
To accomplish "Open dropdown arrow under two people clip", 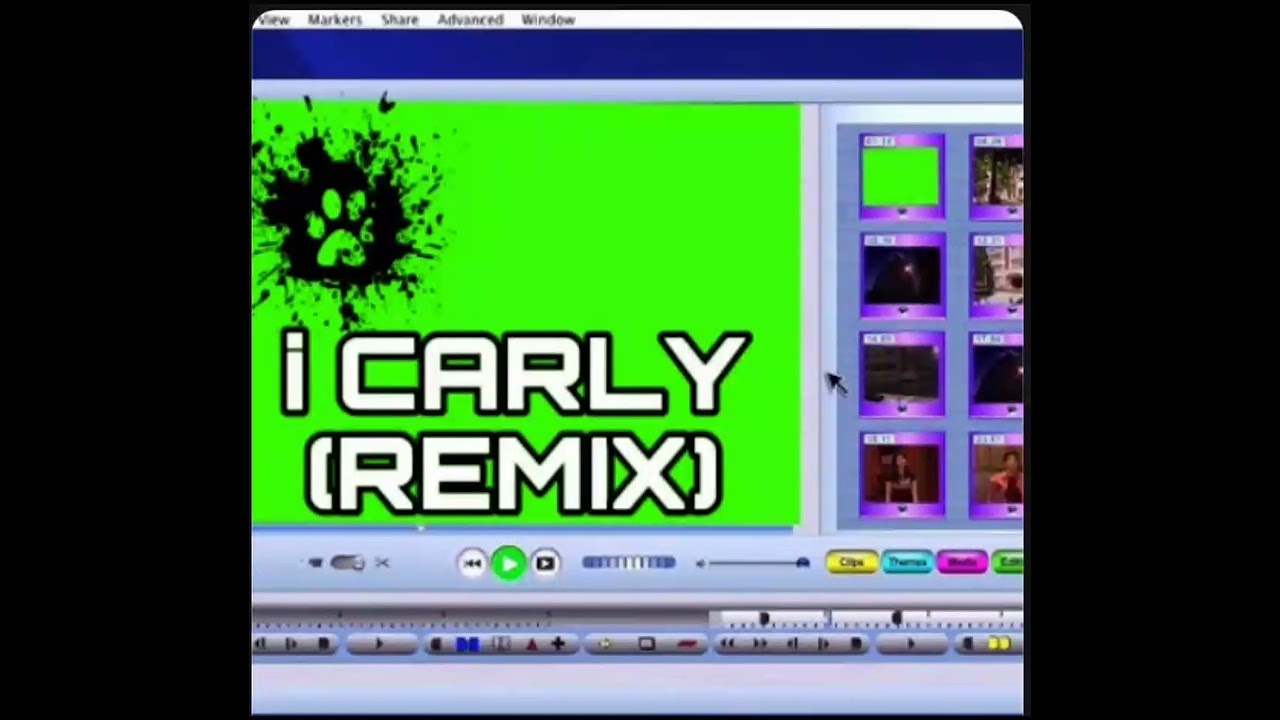I will pos(902,509).
